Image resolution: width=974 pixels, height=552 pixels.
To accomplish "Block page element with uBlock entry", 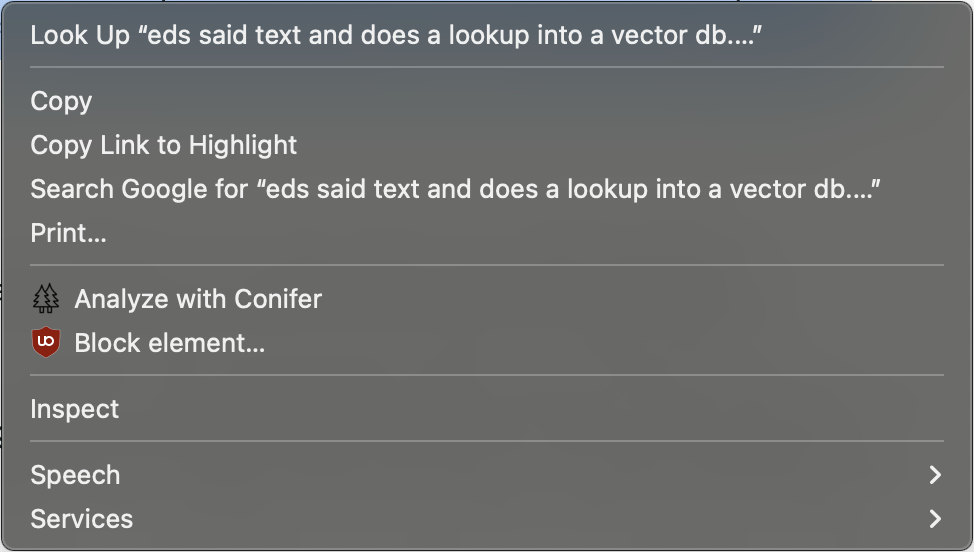I will click(487, 343).
